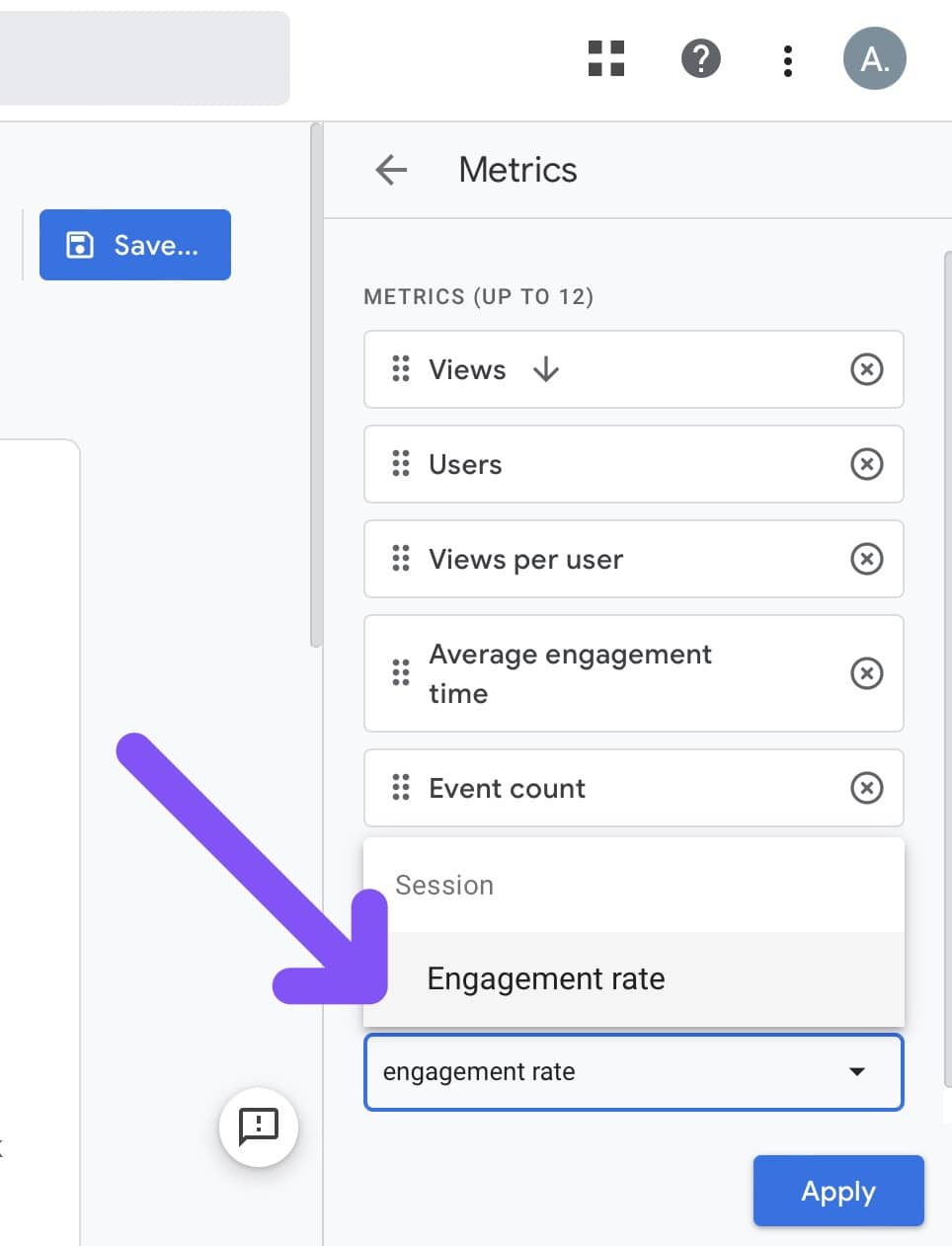Switch focus to the Metrics panel header
Viewport: 952px width, 1246px height.
pyautogui.click(x=516, y=170)
